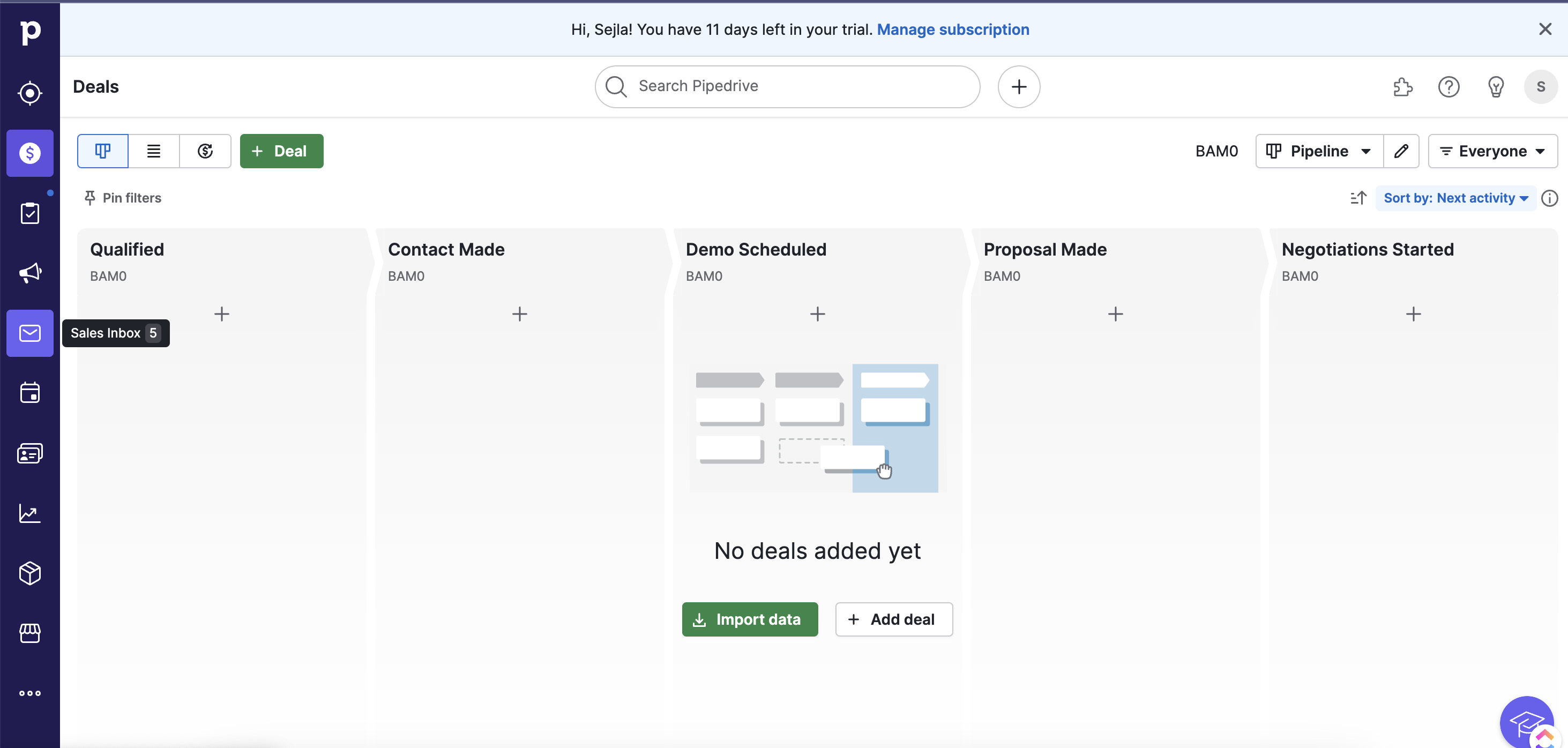The width and height of the screenshot is (1568, 748).
Task: Click the Demo Scheduled stage header
Action: click(x=756, y=250)
